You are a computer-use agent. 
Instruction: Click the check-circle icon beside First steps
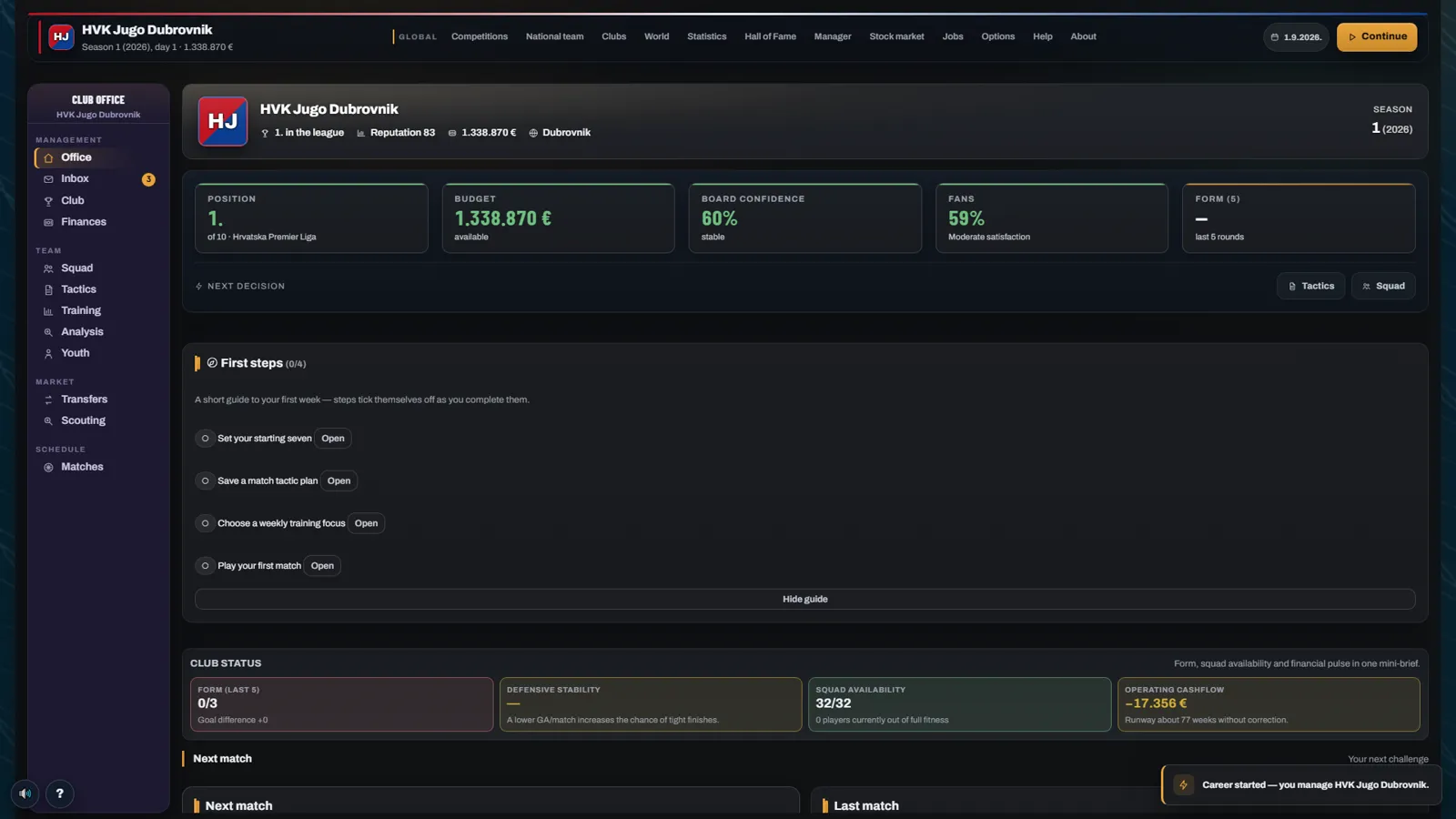[212, 363]
